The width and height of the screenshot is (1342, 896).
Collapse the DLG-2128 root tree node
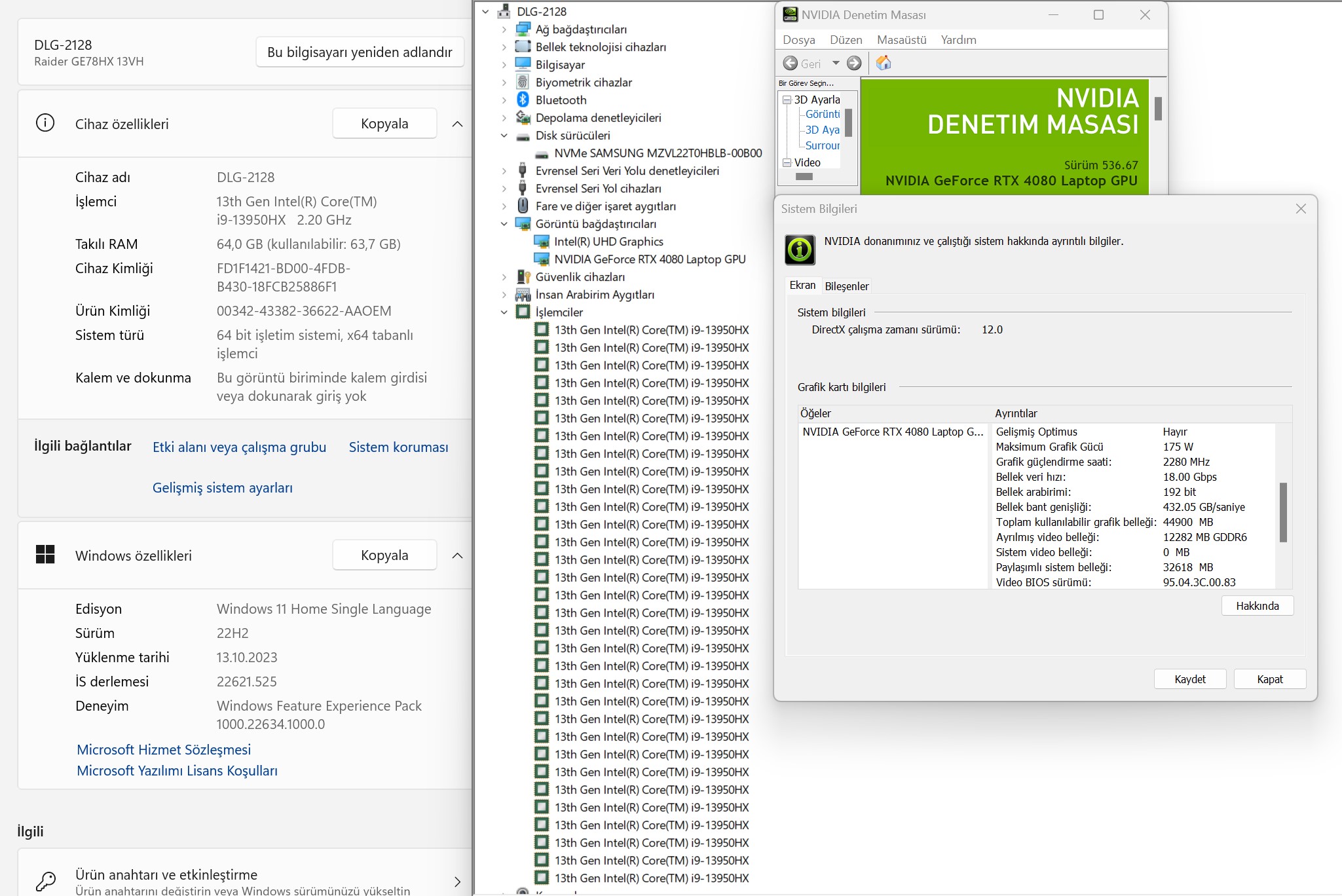tap(485, 11)
